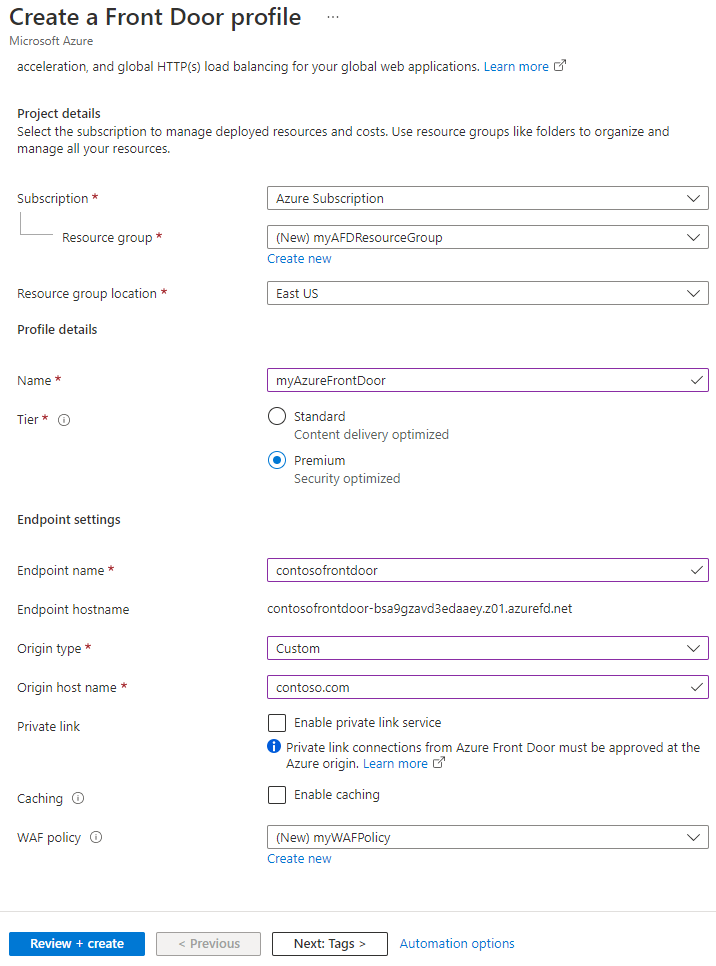Click the Tier info icon
Image resolution: width=716 pixels, height=966 pixels.
(64, 420)
